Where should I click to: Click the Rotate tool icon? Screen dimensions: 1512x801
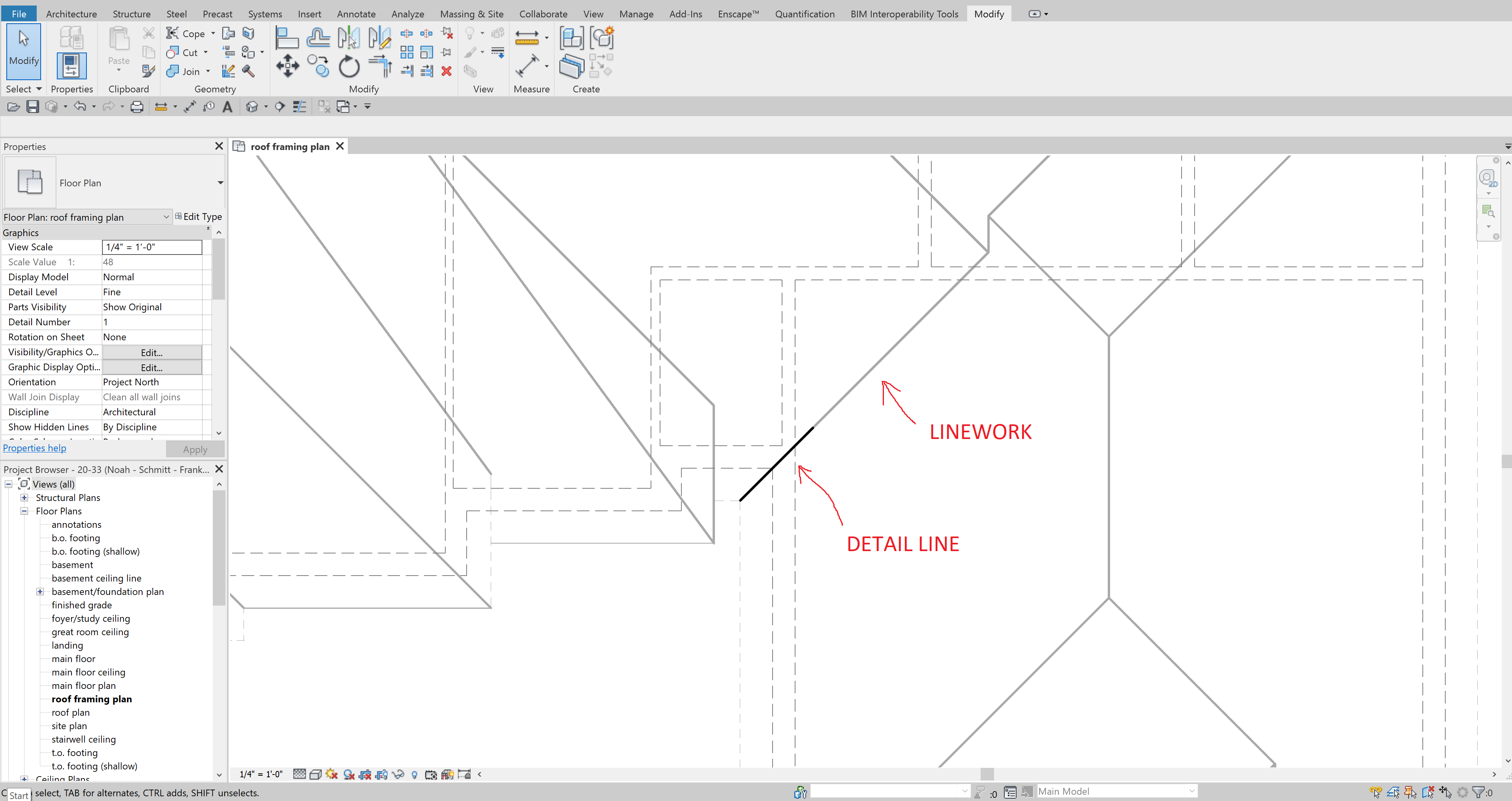click(x=349, y=66)
